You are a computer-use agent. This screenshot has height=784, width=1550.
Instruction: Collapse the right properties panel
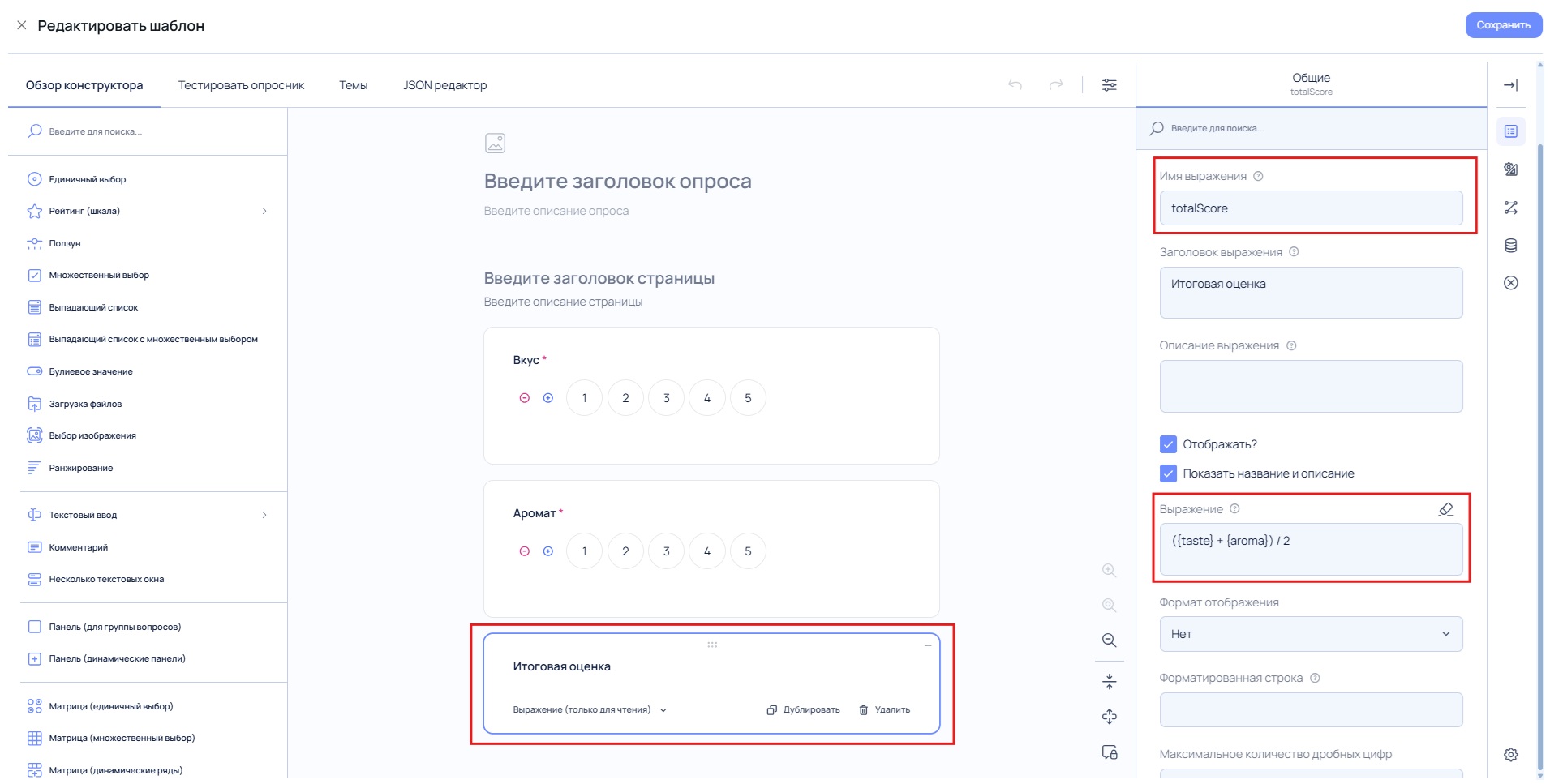1510,85
